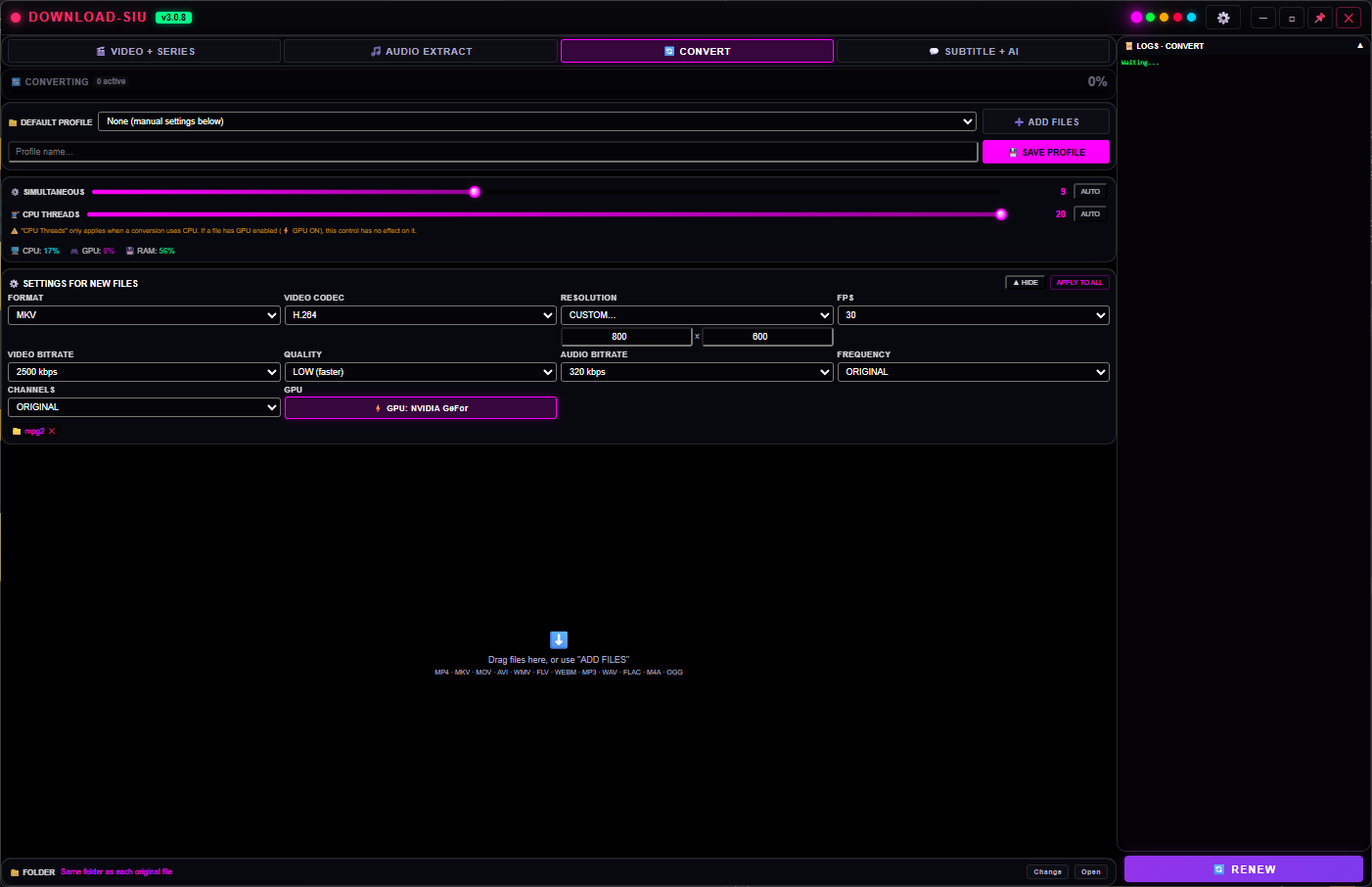Click the version v3.0.8 badge
1372x887 pixels.
coord(173,18)
